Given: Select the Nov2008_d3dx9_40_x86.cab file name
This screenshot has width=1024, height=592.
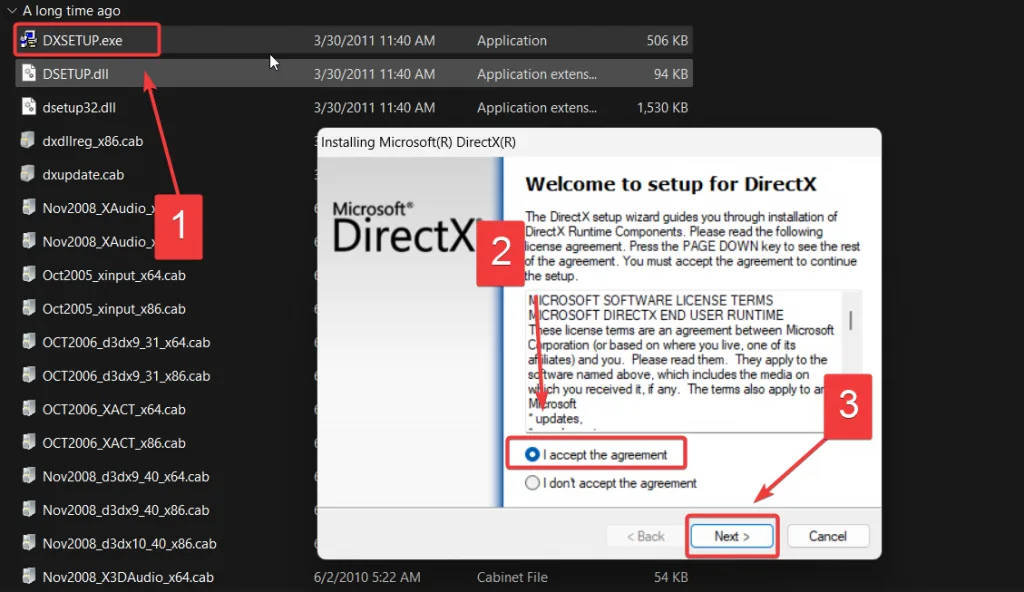Looking at the screenshot, I should 125,510.
